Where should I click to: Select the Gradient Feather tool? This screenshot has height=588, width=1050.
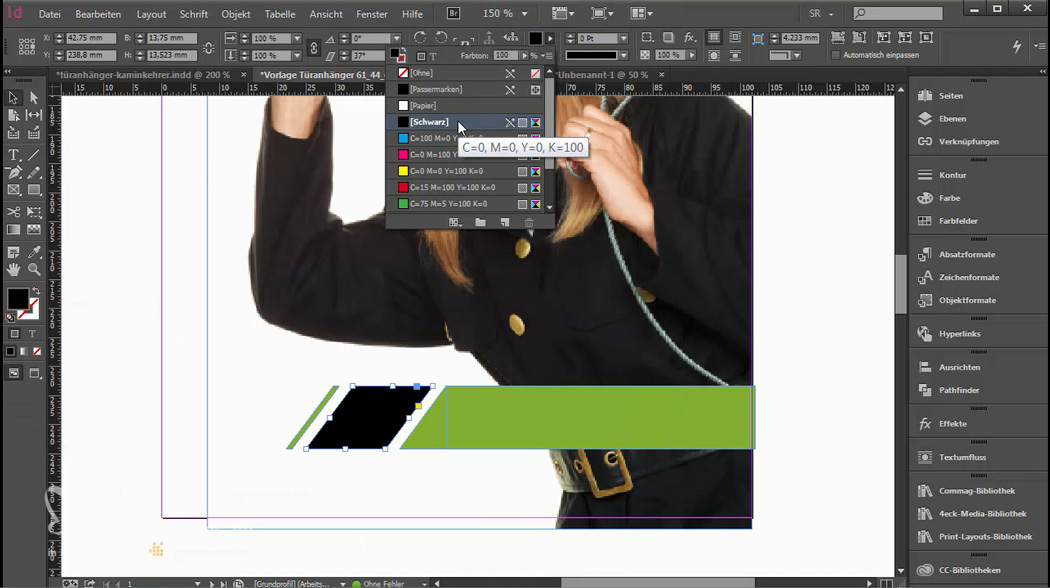[33, 230]
